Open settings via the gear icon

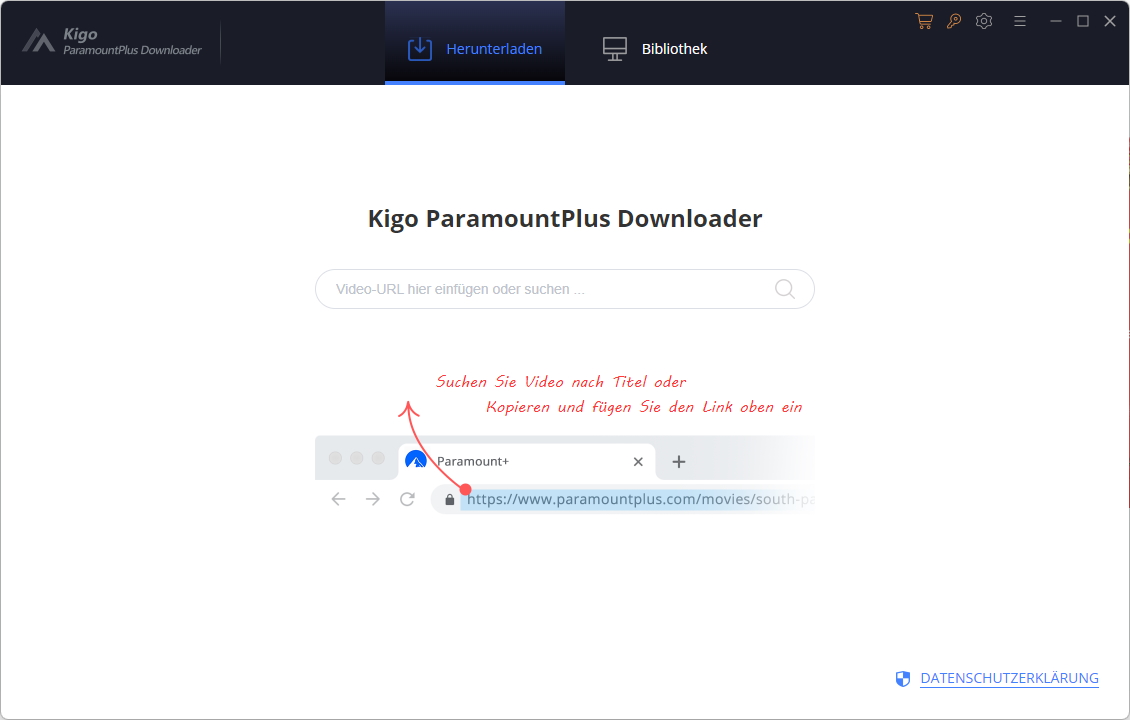(x=984, y=21)
